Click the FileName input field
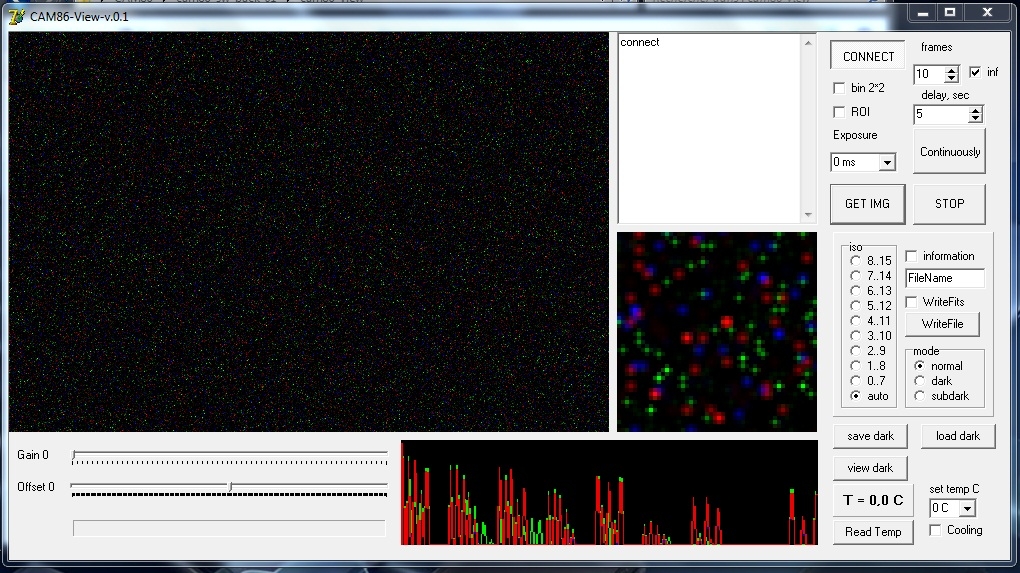This screenshot has width=1020, height=573. click(945, 278)
